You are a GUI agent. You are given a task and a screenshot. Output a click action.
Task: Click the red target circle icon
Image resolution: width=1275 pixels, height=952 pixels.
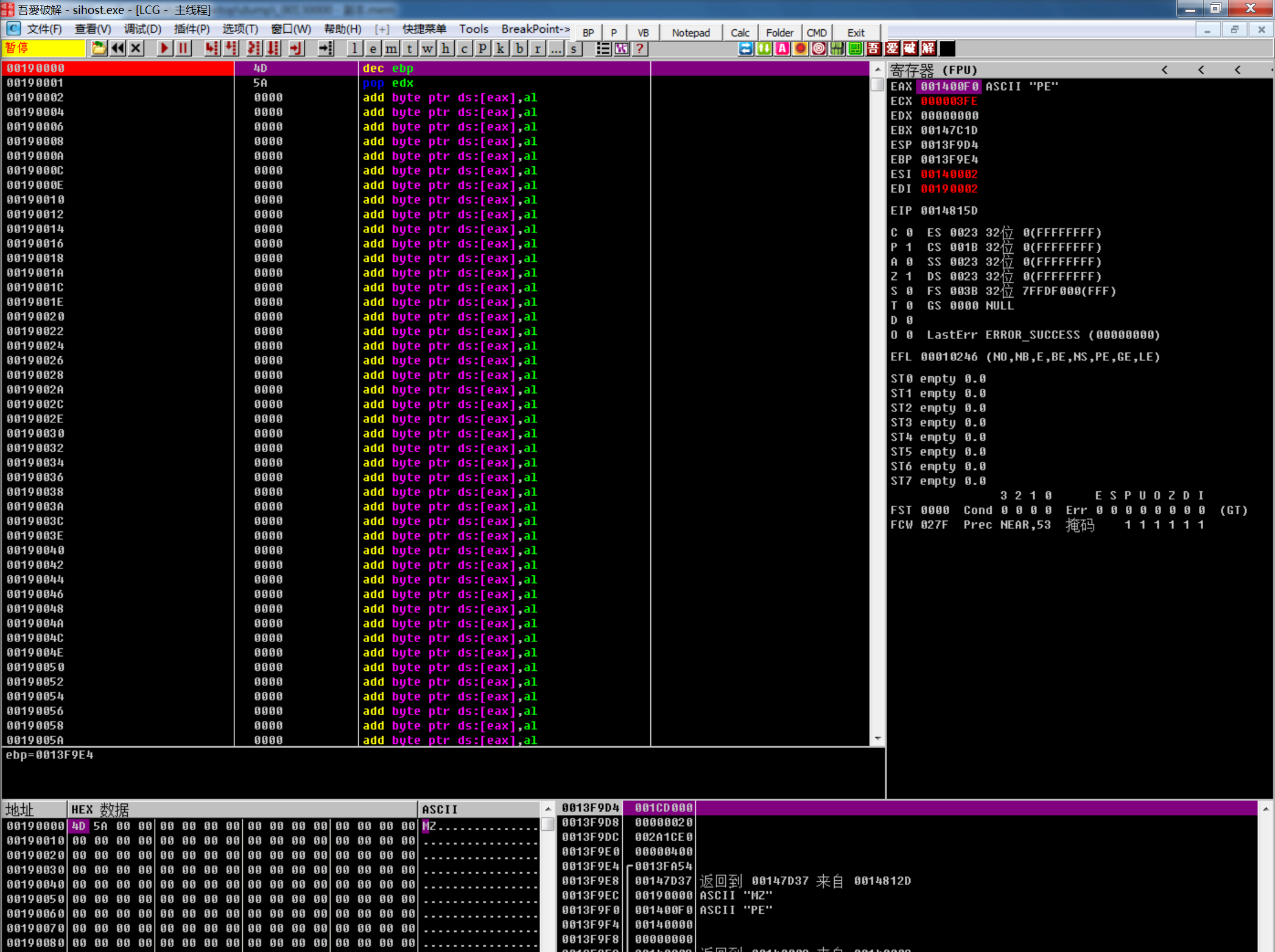(x=818, y=49)
